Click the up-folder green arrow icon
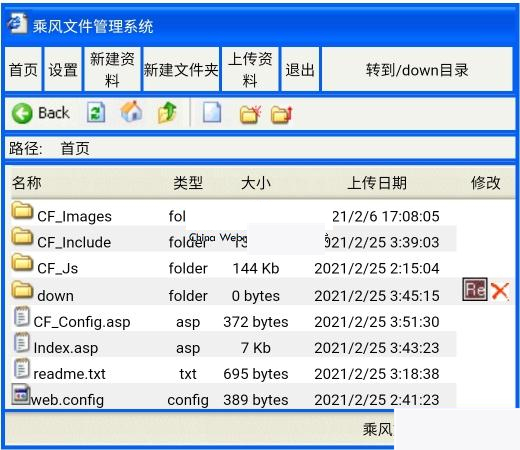Screen dimensions: 520x450 [167, 112]
